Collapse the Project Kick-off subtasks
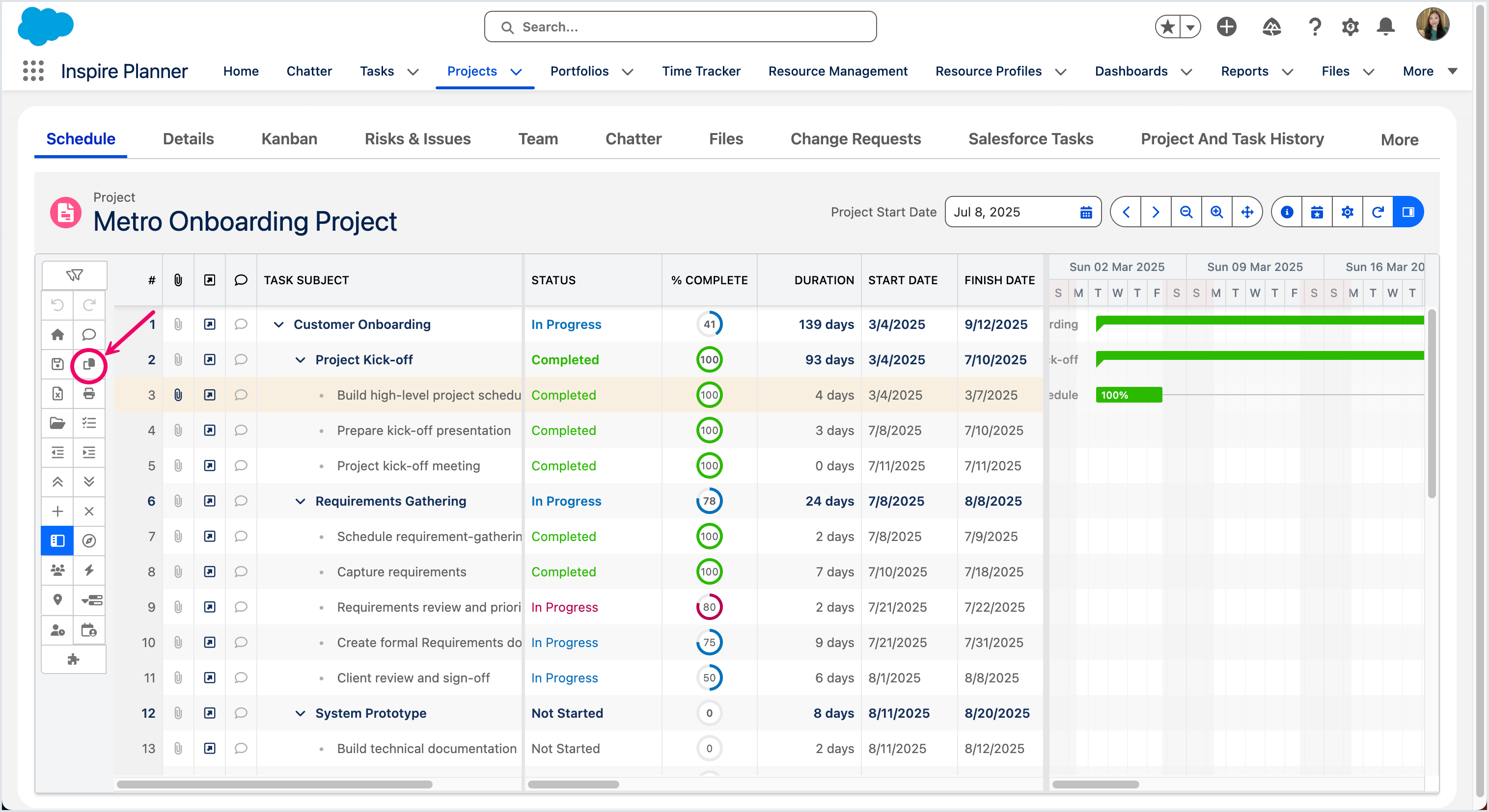 click(x=300, y=359)
